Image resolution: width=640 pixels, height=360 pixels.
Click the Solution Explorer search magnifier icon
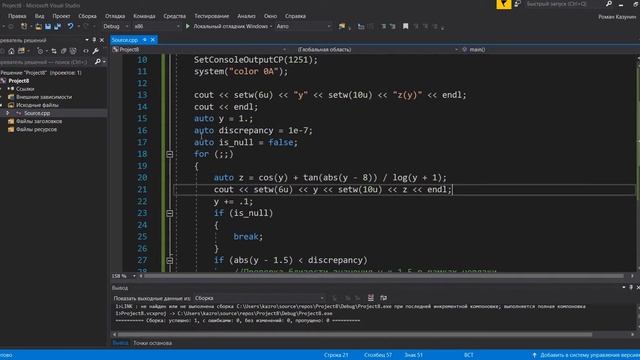click(x=98, y=62)
